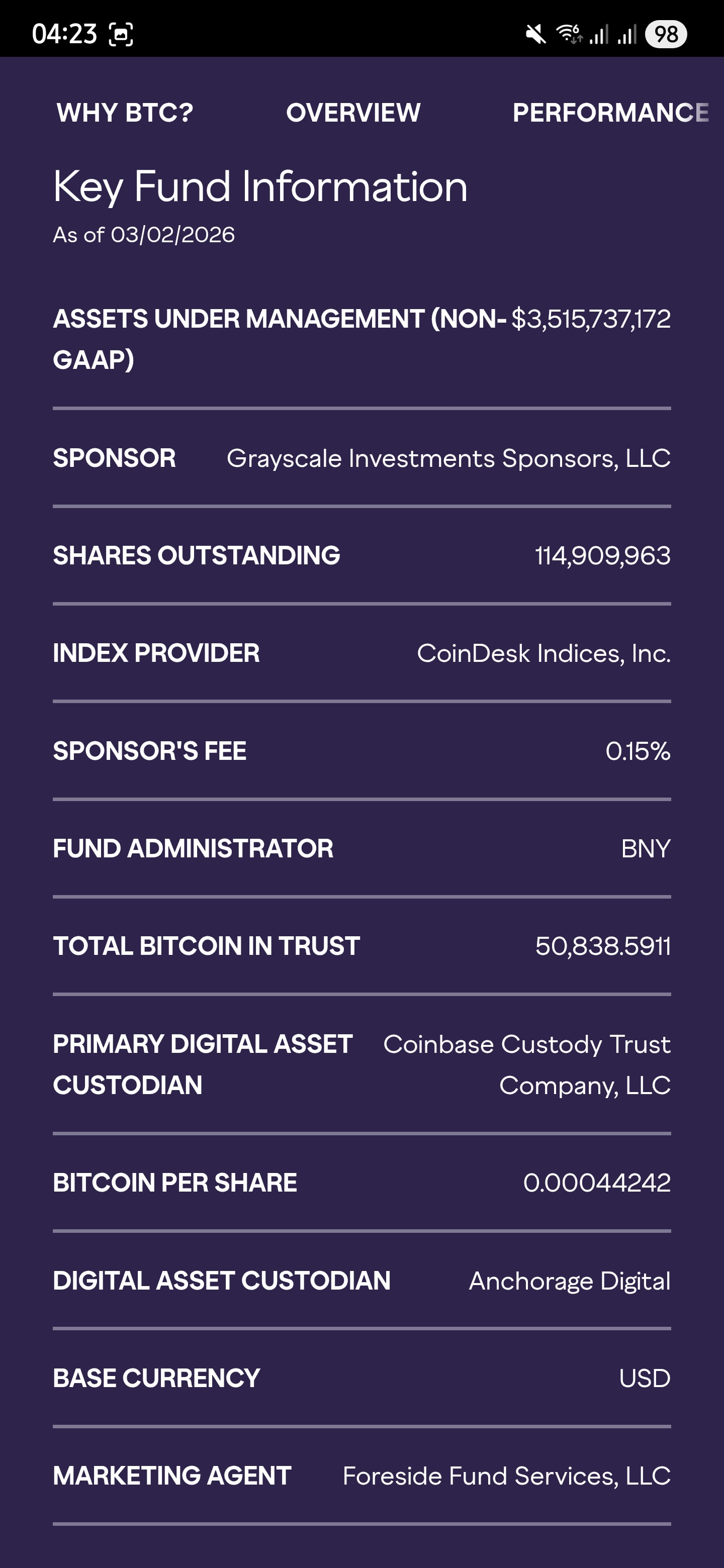
Task: Tap the screenshot capture status icon
Action: click(121, 34)
